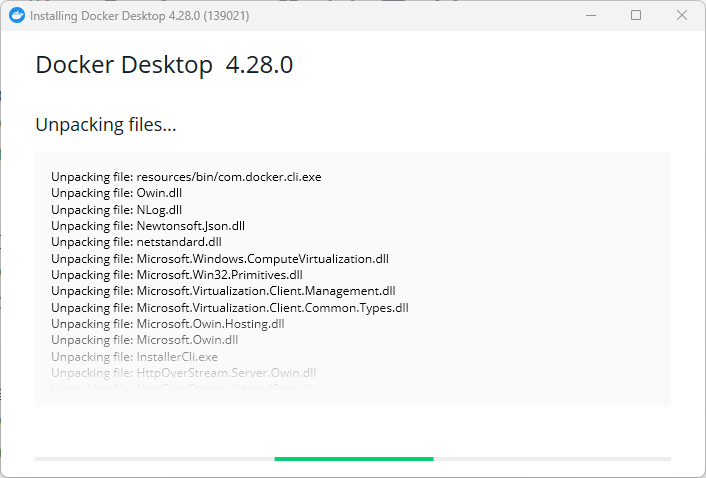Select the Microsoft.Owin.Hosting.dll log line
This screenshot has width=706, height=478.
[x=167, y=324]
